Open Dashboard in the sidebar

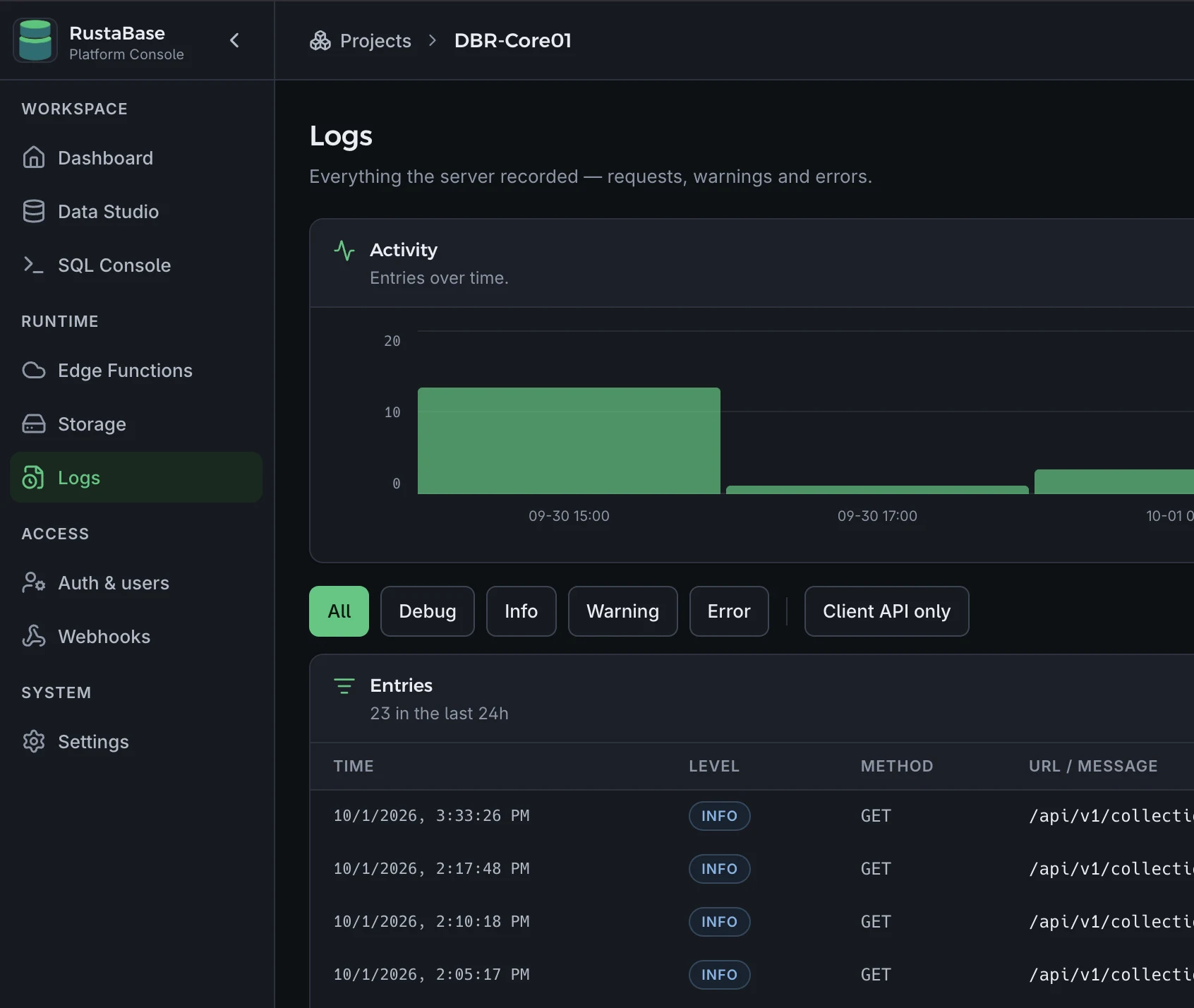[x=136, y=157]
